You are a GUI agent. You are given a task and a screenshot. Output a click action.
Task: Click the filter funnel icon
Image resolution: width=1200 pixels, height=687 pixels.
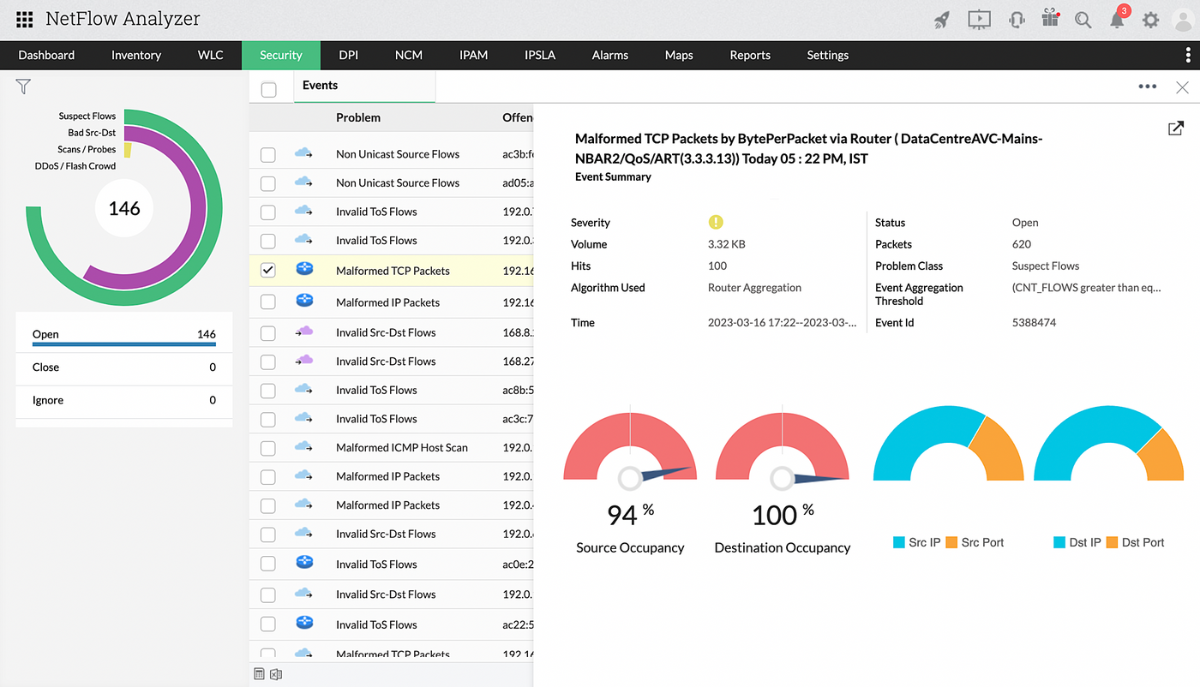(x=23, y=87)
